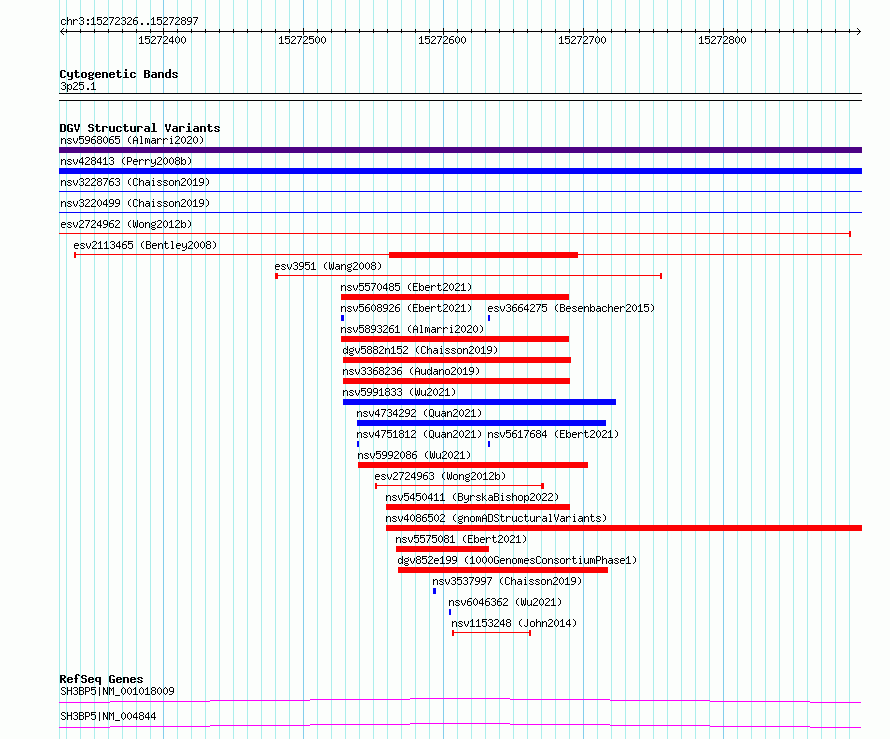Click the second esv2724963 (Wong2012b) label
Viewport: 890px width, 739px height.
440,476
